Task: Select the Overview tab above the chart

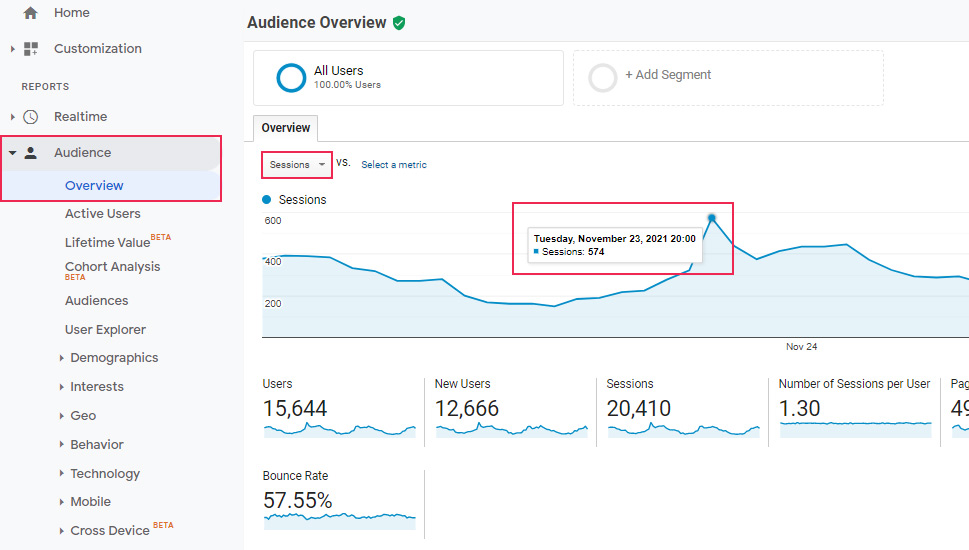Action: (286, 128)
